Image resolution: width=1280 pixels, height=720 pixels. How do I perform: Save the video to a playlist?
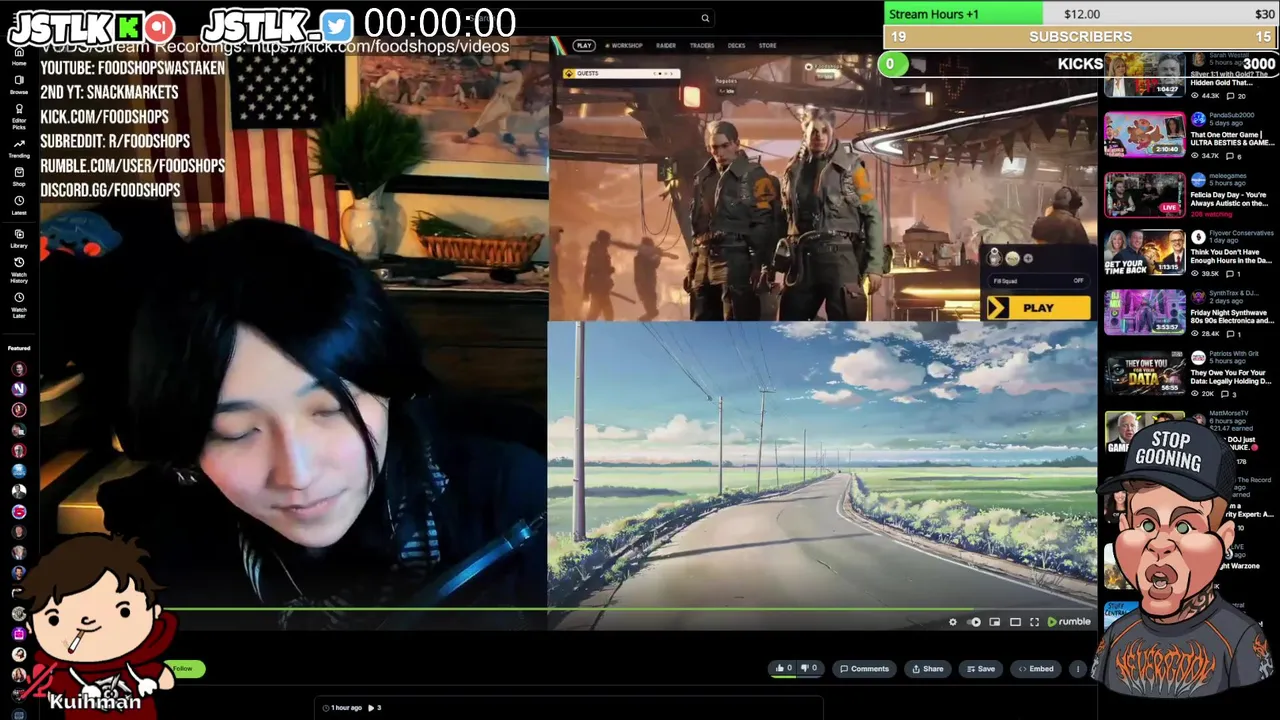click(x=980, y=668)
